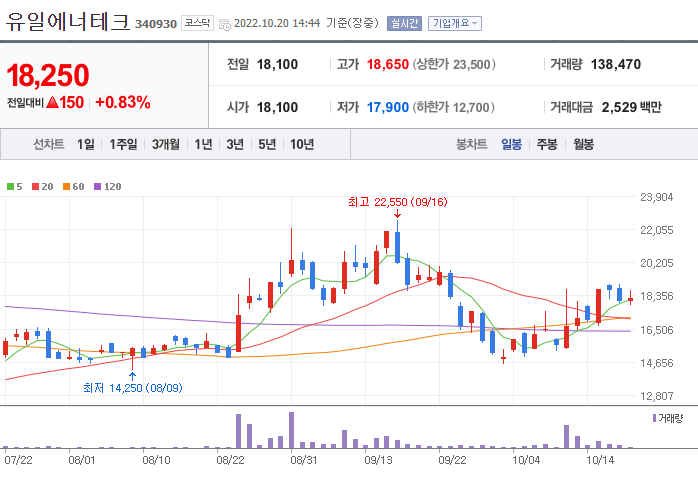The height and width of the screenshot is (479, 698).
Task: Click the 선차트 label
Action: 49,144
